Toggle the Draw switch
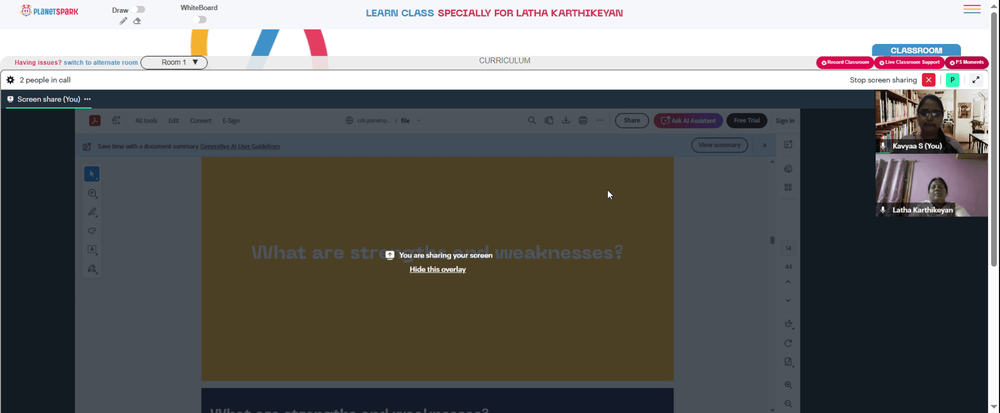1000x413 pixels. (x=140, y=10)
